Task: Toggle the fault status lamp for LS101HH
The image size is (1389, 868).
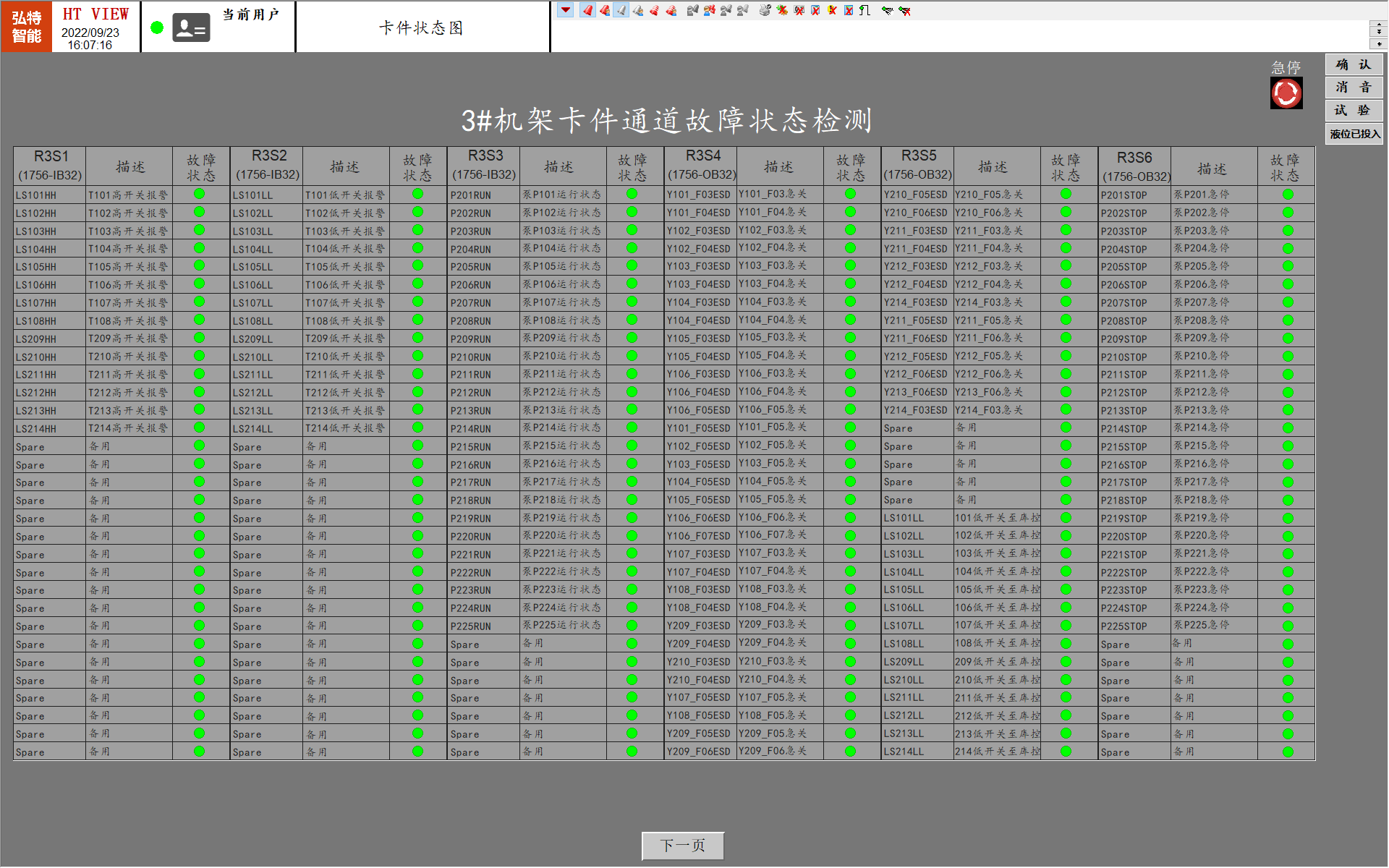Action: coord(199,194)
